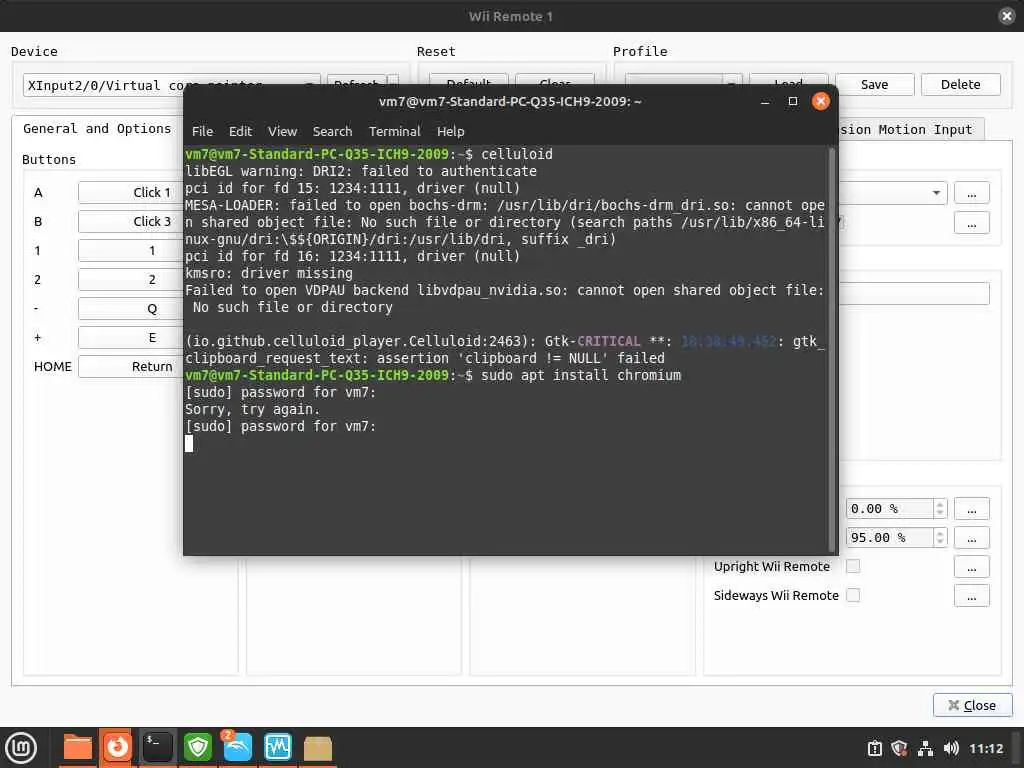Screen dimensions: 1024x768
Task: Click the Q mapping for minus button
Action: coord(131,308)
